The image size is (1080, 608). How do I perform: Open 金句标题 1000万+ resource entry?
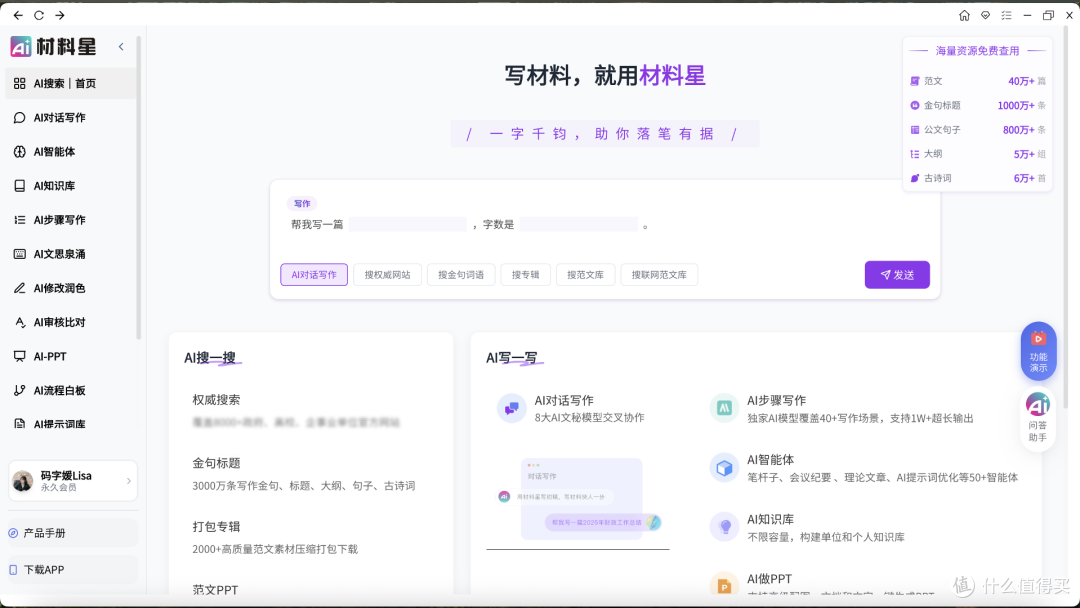(x=977, y=105)
